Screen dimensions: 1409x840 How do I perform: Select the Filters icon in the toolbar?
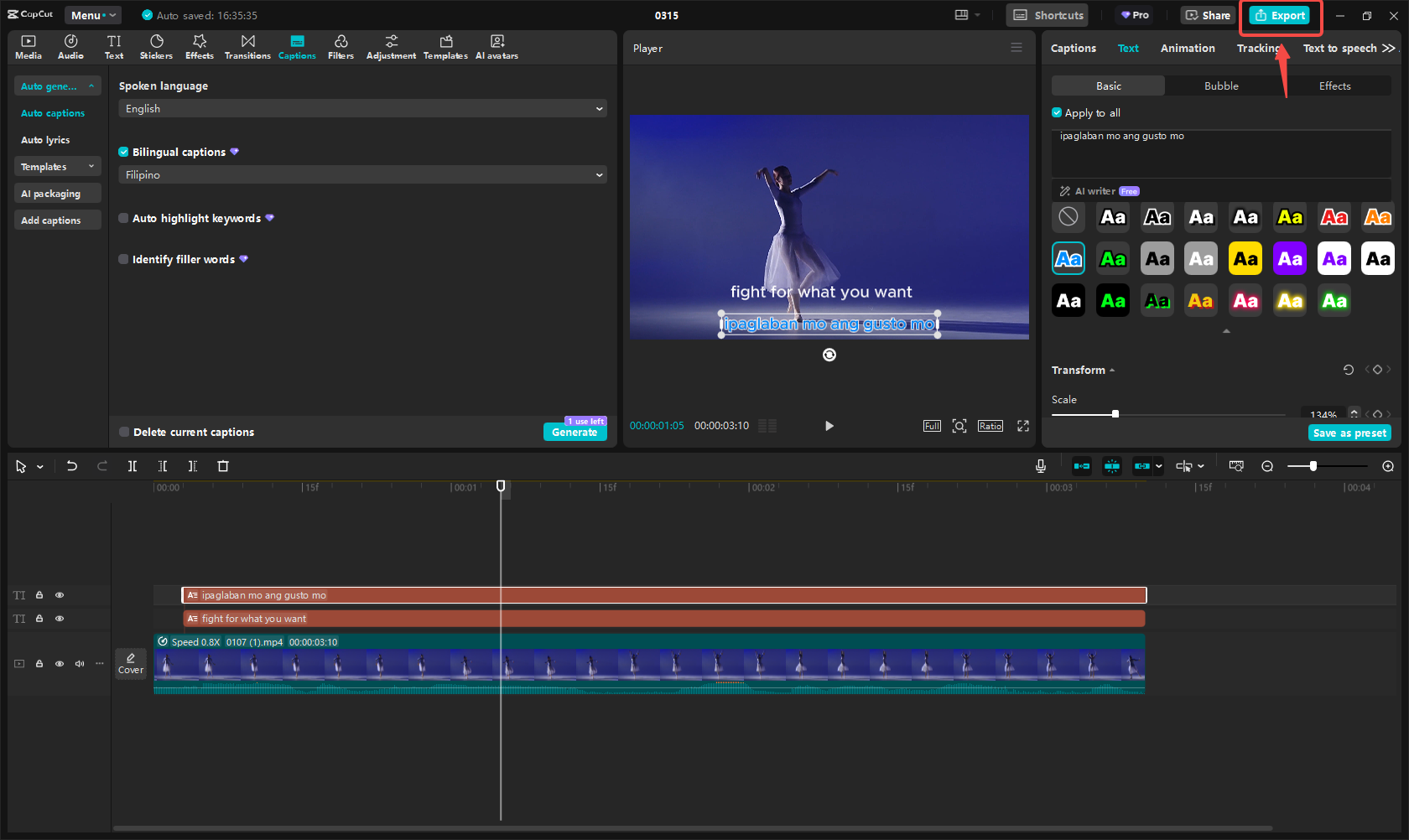341,46
